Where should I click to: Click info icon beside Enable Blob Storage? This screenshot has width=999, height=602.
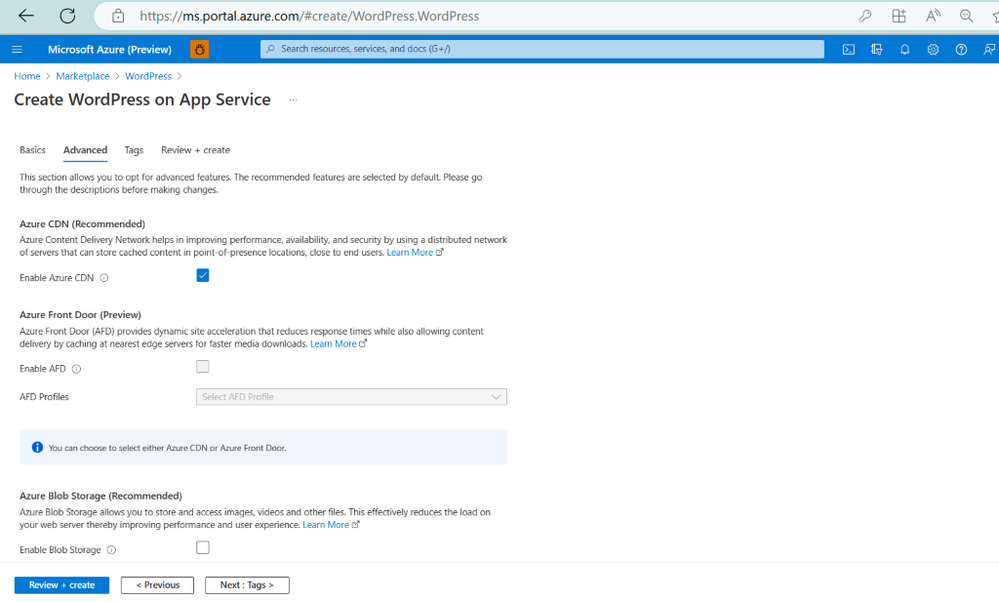[x=111, y=550]
